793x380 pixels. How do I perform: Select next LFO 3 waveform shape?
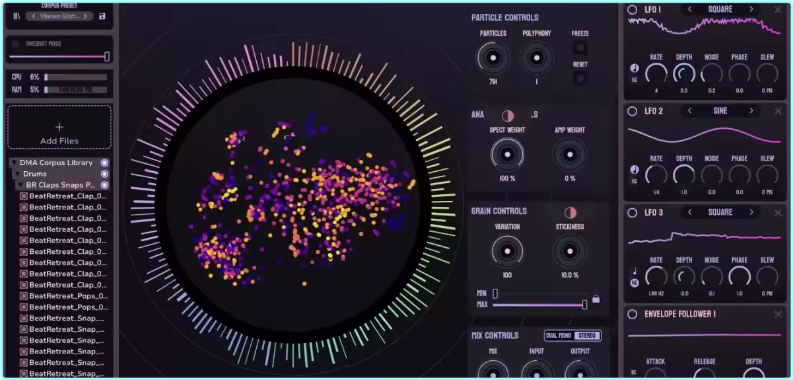(752, 213)
